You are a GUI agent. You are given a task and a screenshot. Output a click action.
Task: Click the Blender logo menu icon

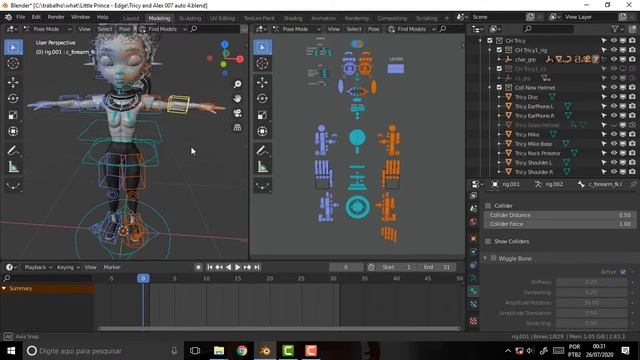(8, 17)
